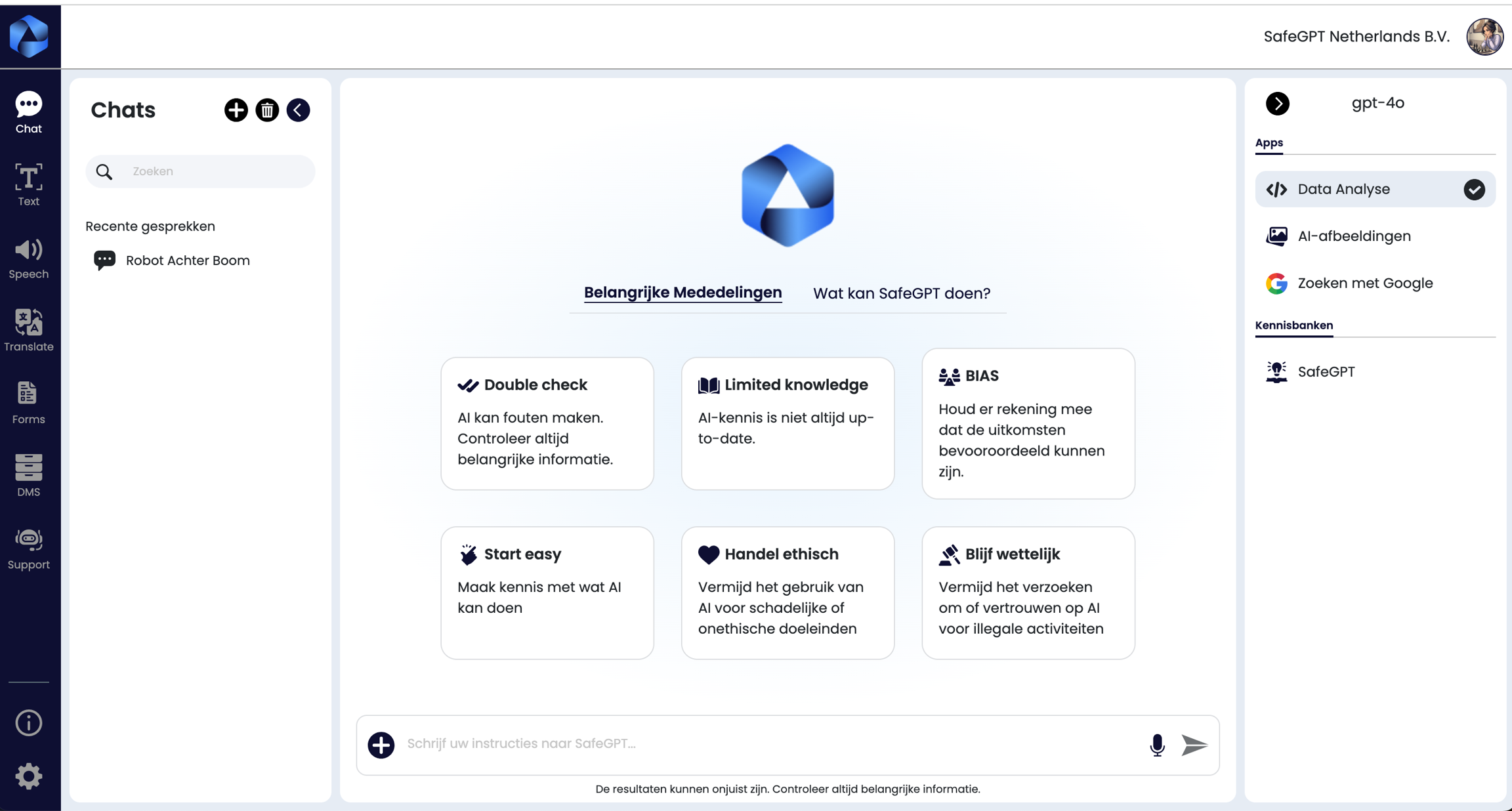Viewport: 1512px width, 811px height.
Task: Collapse the Chats panel with chevron
Action: [298, 110]
